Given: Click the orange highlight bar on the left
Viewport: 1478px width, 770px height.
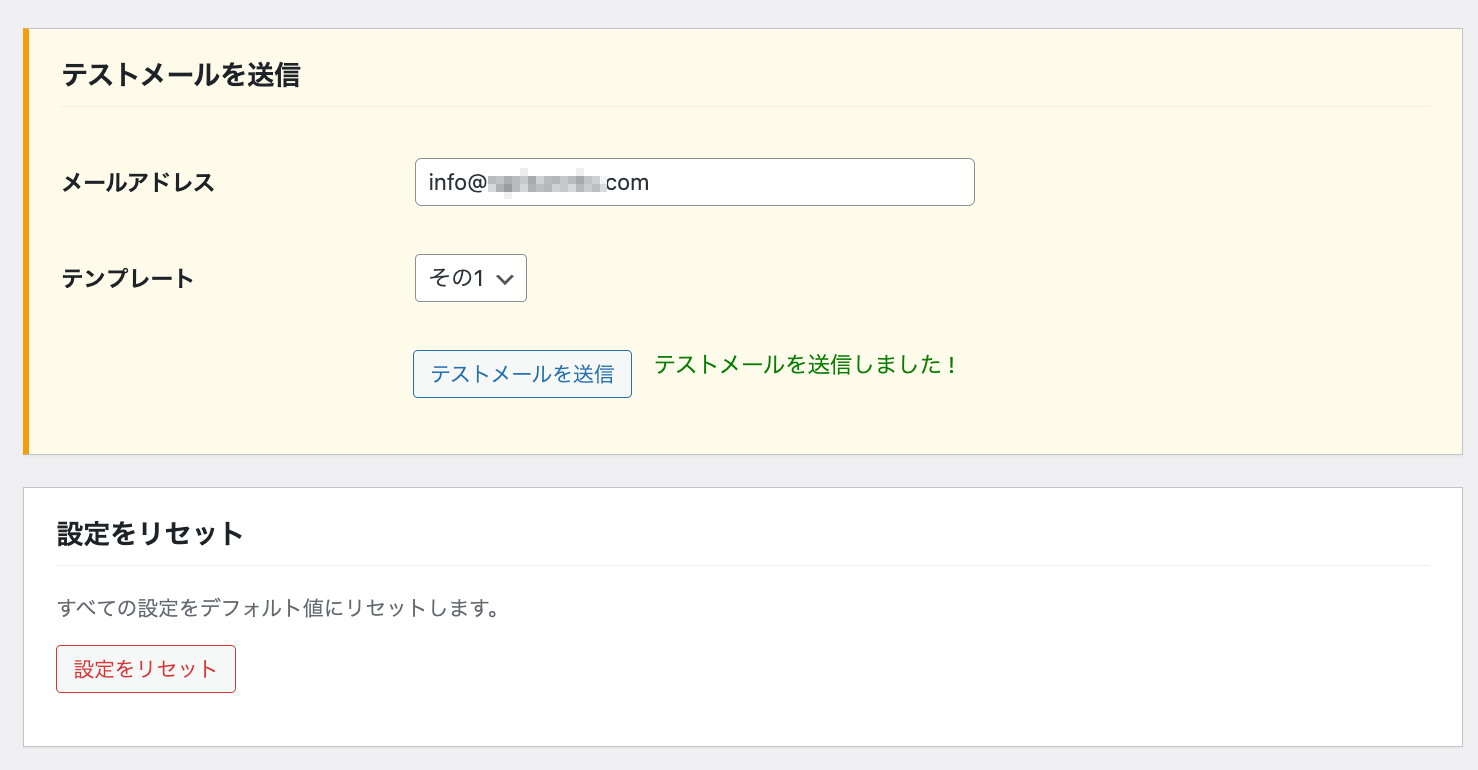Looking at the screenshot, I should (x=27, y=240).
